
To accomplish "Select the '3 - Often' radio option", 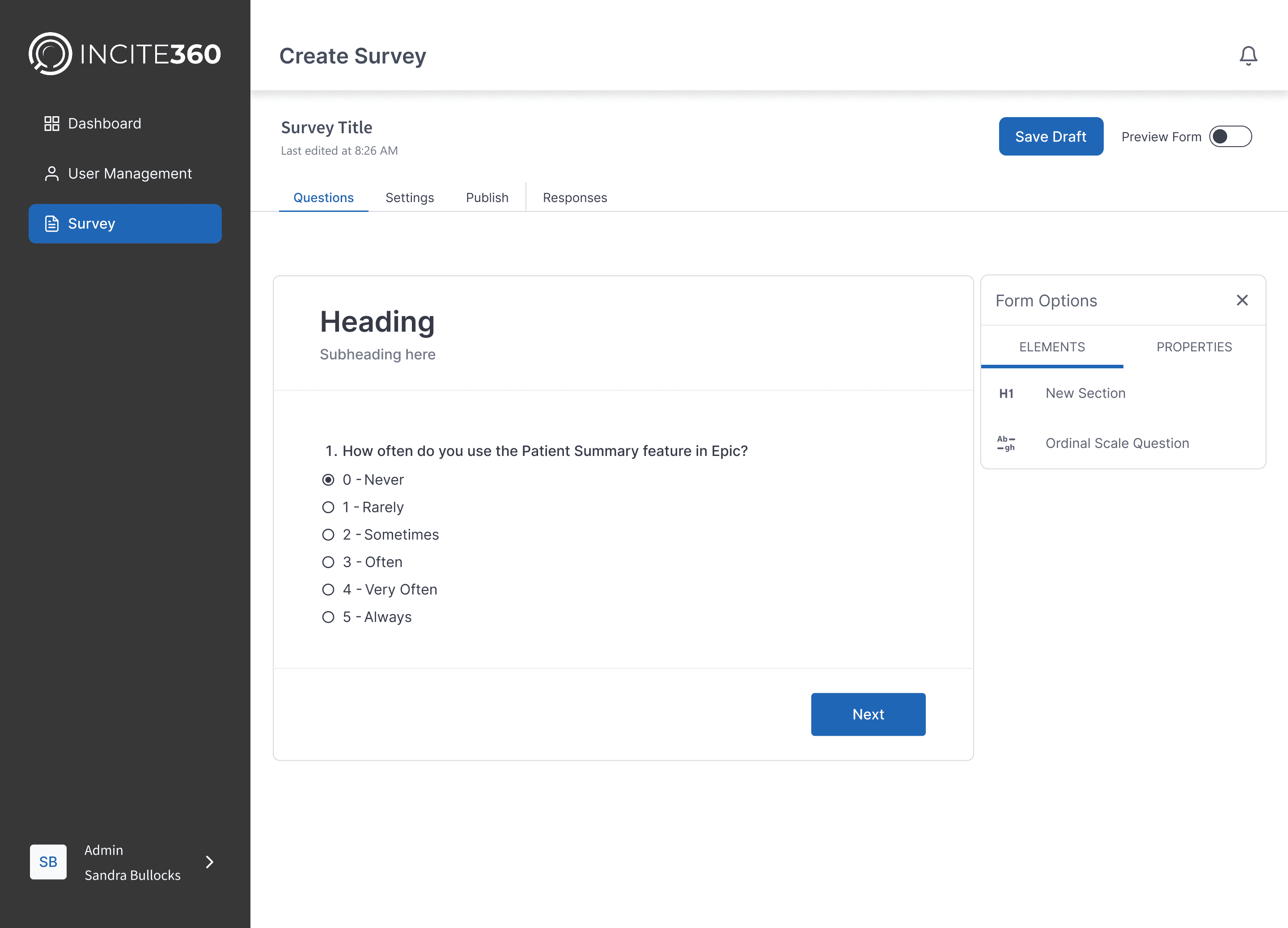I will pyautogui.click(x=328, y=562).
